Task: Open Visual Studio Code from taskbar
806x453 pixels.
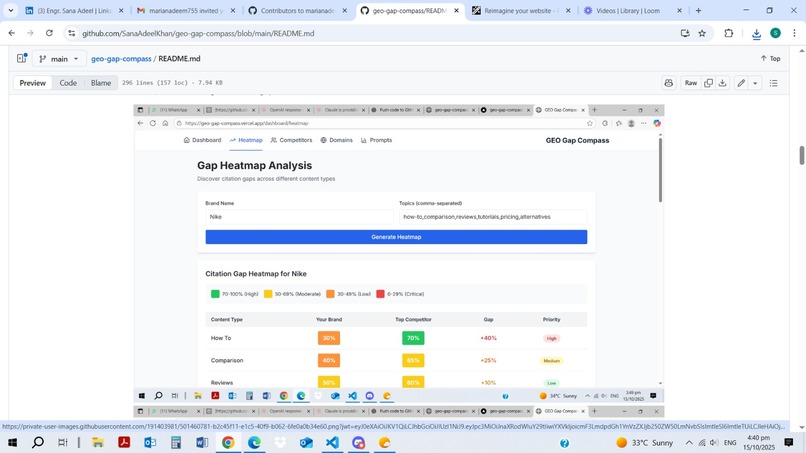Action: (x=333, y=443)
